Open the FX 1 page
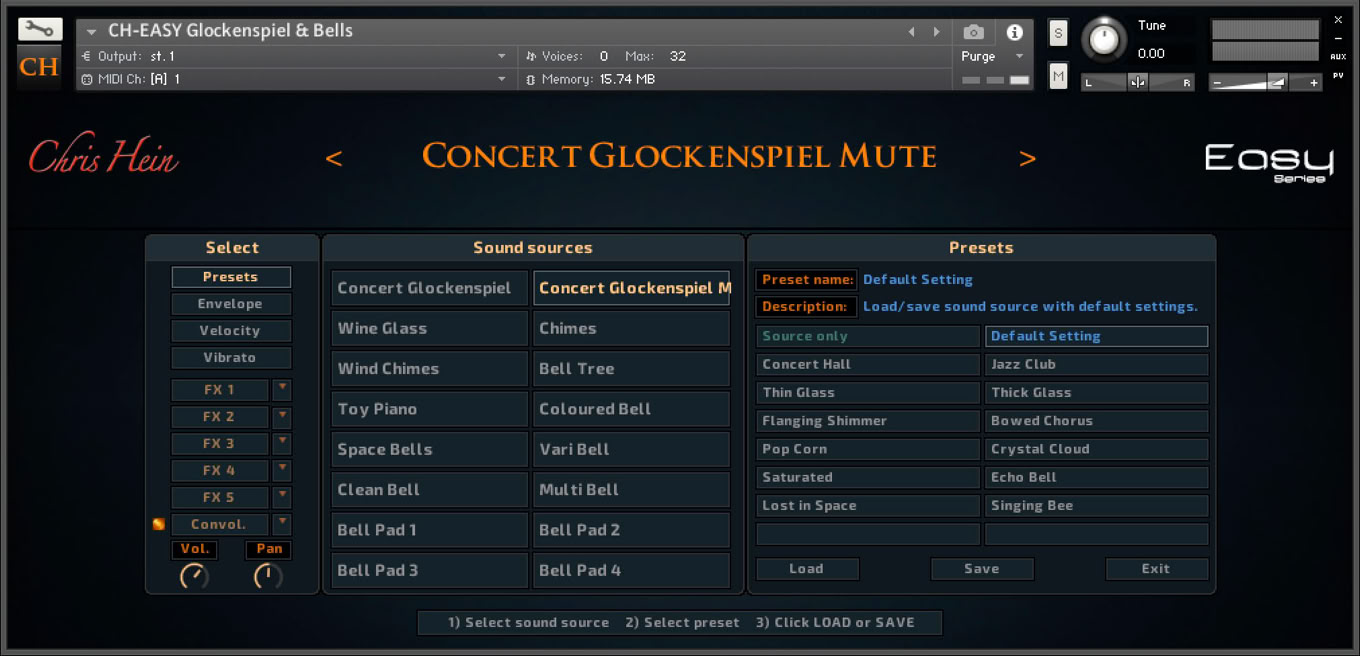Image resolution: width=1360 pixels, height=656 pixels. (x=220, y=389)
